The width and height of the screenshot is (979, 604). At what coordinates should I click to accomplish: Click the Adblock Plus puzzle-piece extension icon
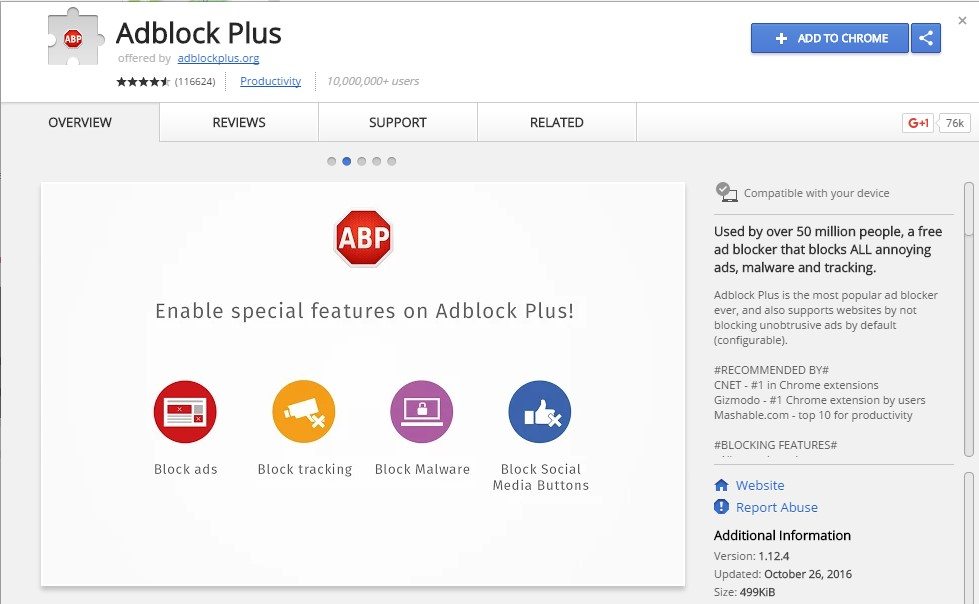coord(74,37)
